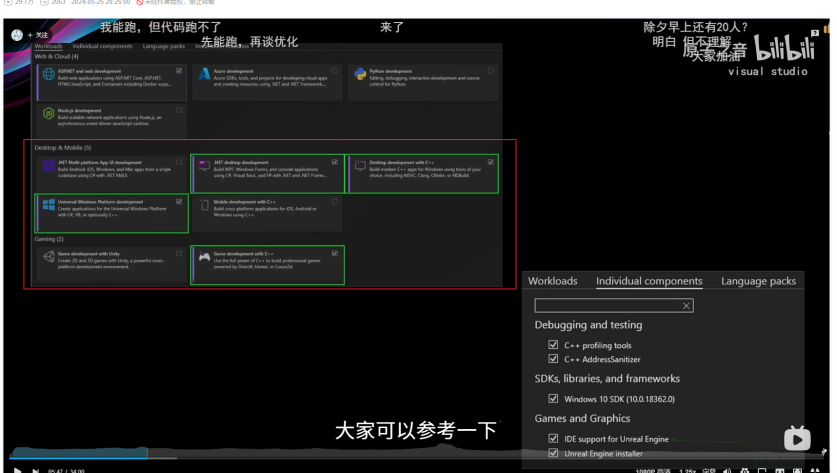The width and height of the screenshot is (837, 473).
Task: Click the Game development with Unity icon
Action: tap(49, 257)
